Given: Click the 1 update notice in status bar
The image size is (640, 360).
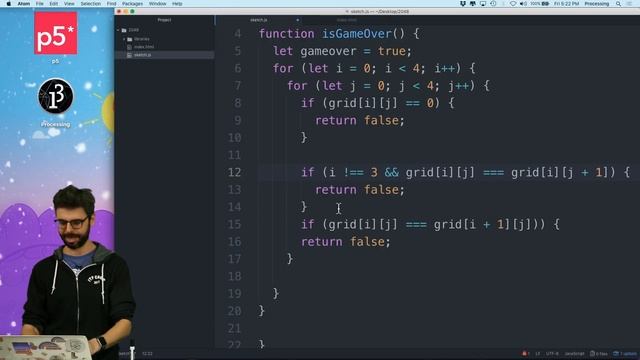Looking at the screenshot, I should [625, 353].
